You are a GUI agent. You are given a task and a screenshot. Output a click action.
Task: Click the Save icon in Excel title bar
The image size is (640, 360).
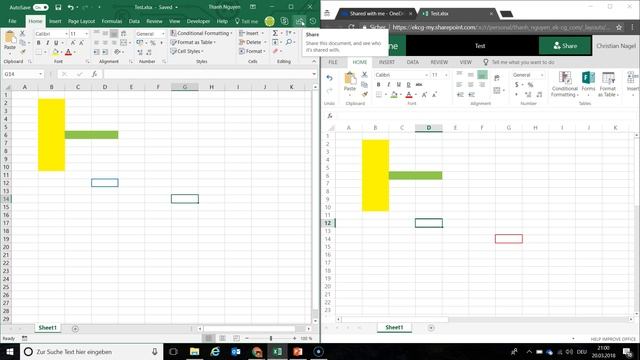pos(58,7)
